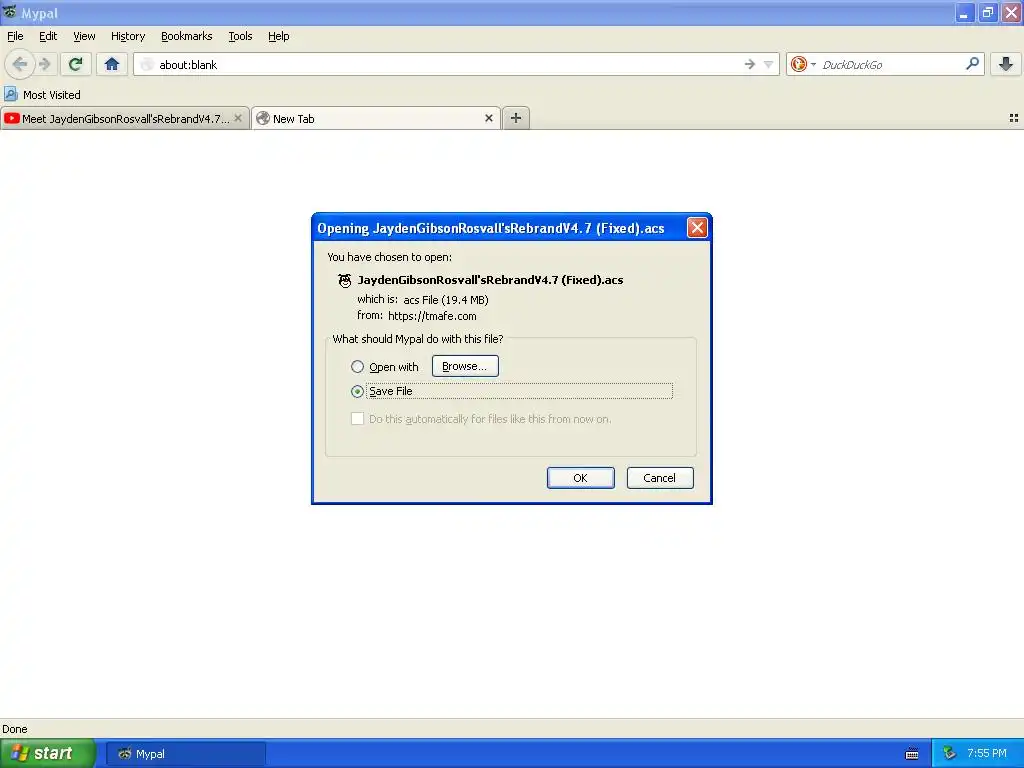Select the Open with radio option
The width and height of the screenshot is (1024, 768).
tap(357, 366)
